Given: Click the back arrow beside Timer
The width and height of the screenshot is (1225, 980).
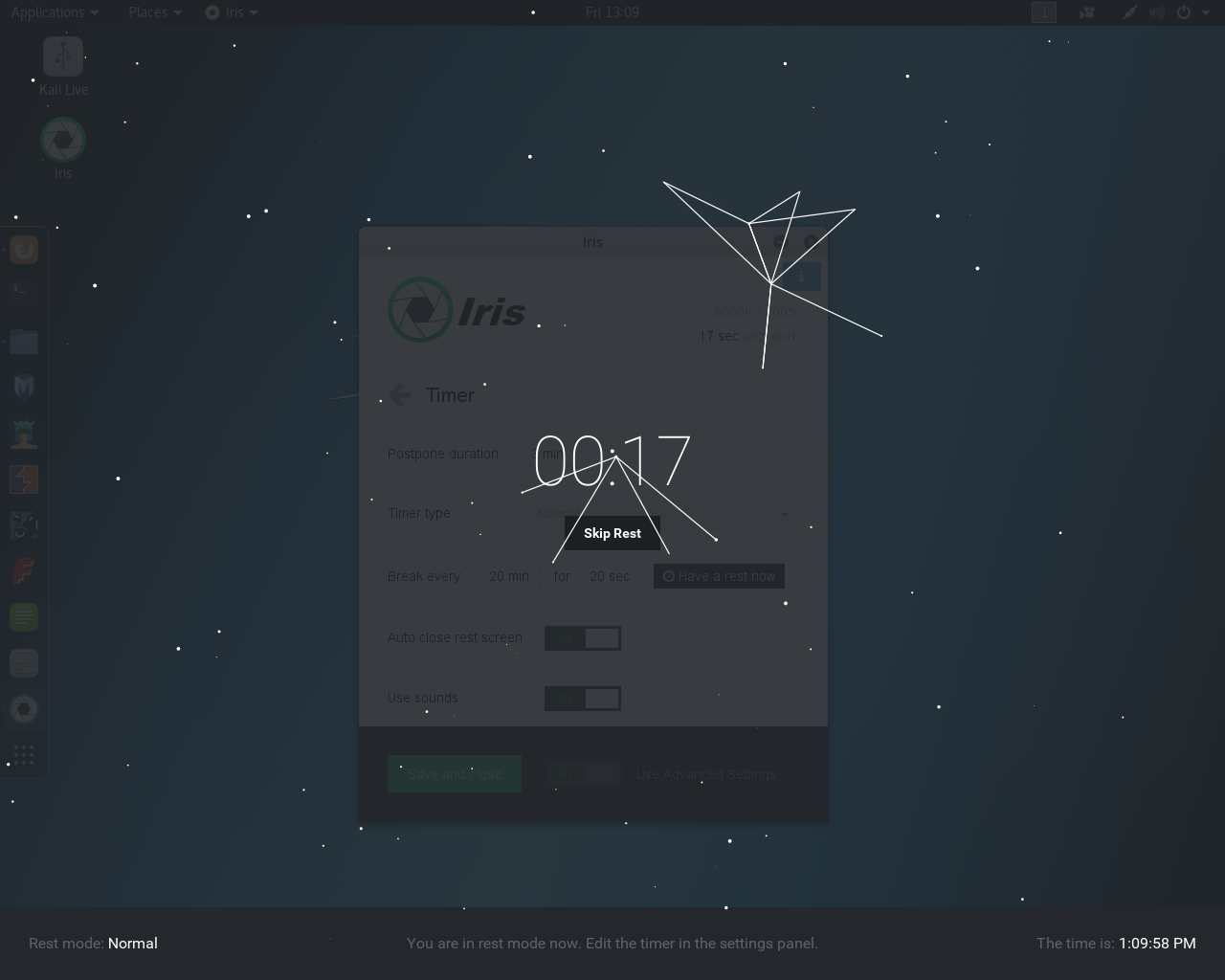Looking at the screenshot, I should [x=400, y=395].
